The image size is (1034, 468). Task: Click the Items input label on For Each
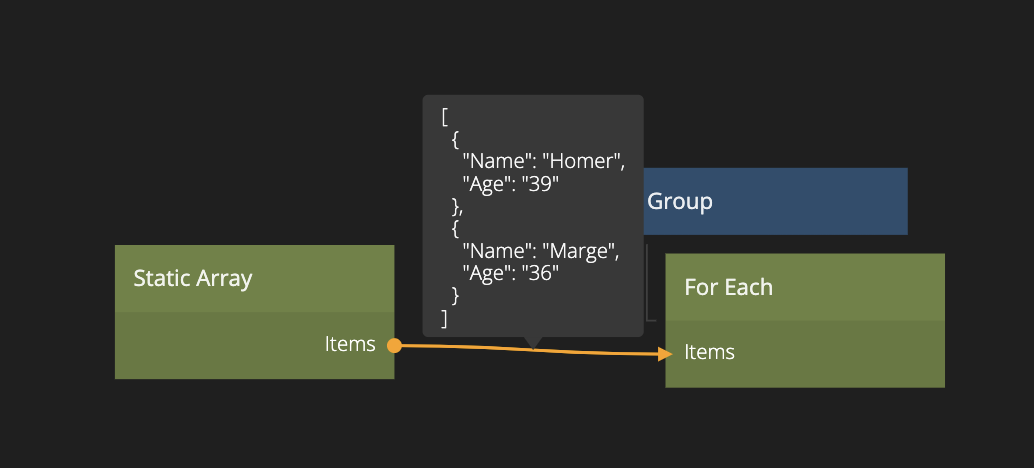[x=709, y=352]
